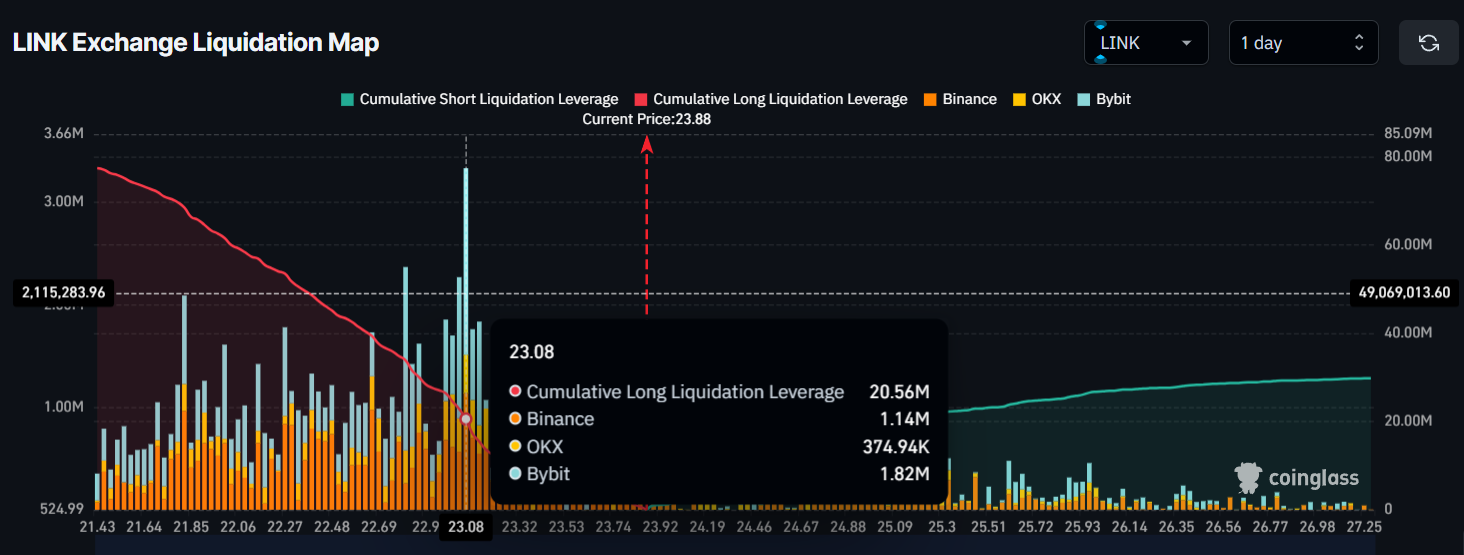
Task: Click the orange Binance legend swatch
Action: (929, 99)
